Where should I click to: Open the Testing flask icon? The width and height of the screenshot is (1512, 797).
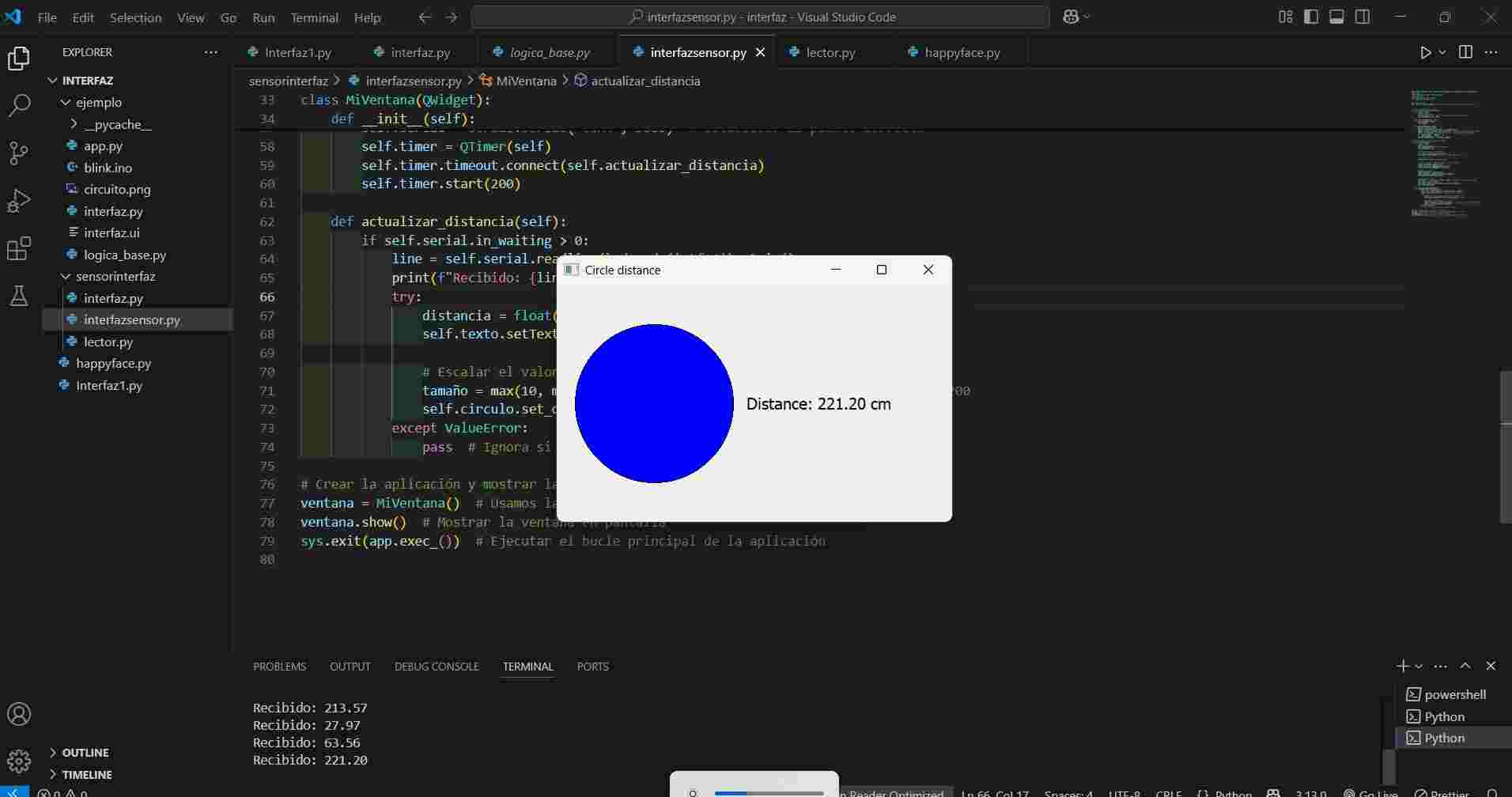click(x=19, y=296)
